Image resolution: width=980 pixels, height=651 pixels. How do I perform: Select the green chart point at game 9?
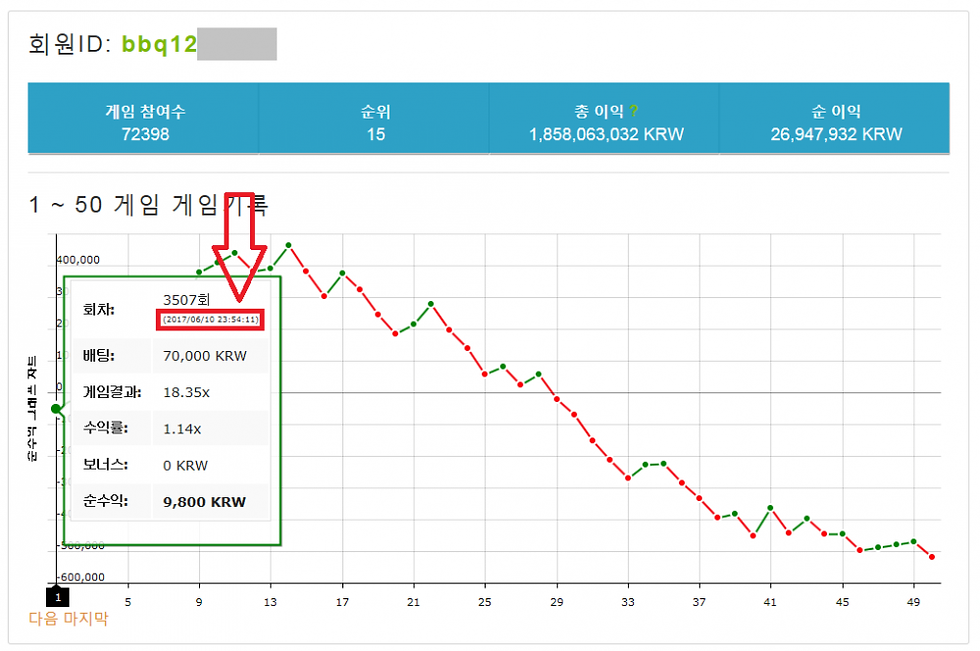(x=199, y=272)
